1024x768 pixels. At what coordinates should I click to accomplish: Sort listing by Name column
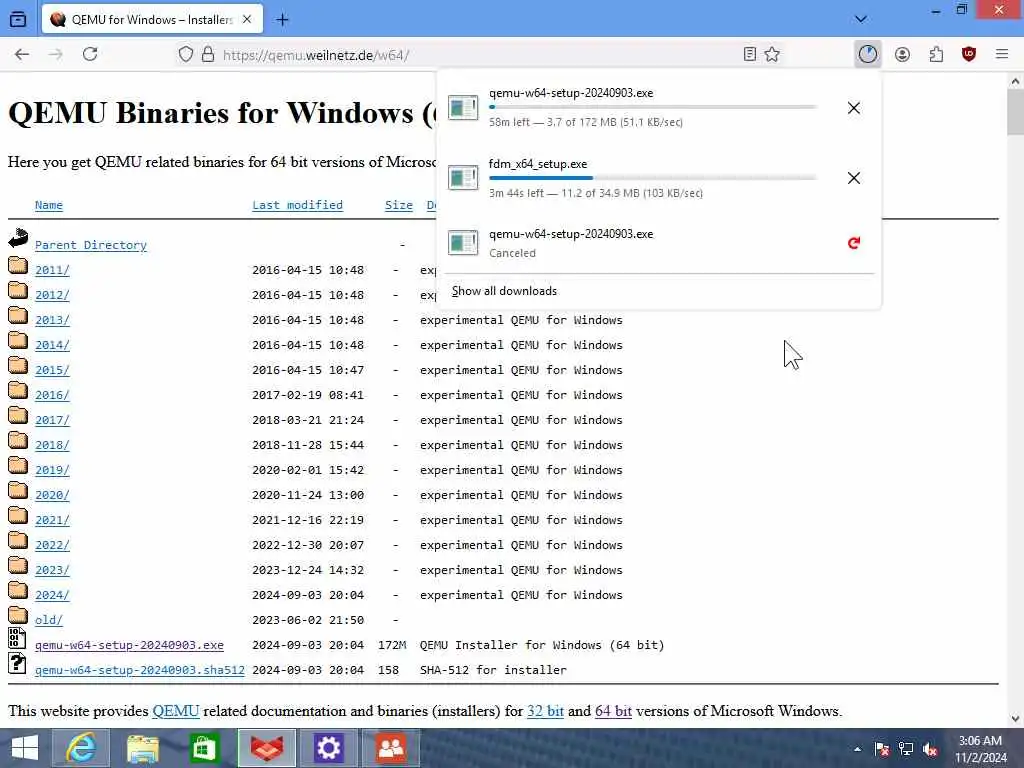tap(49, 205)
